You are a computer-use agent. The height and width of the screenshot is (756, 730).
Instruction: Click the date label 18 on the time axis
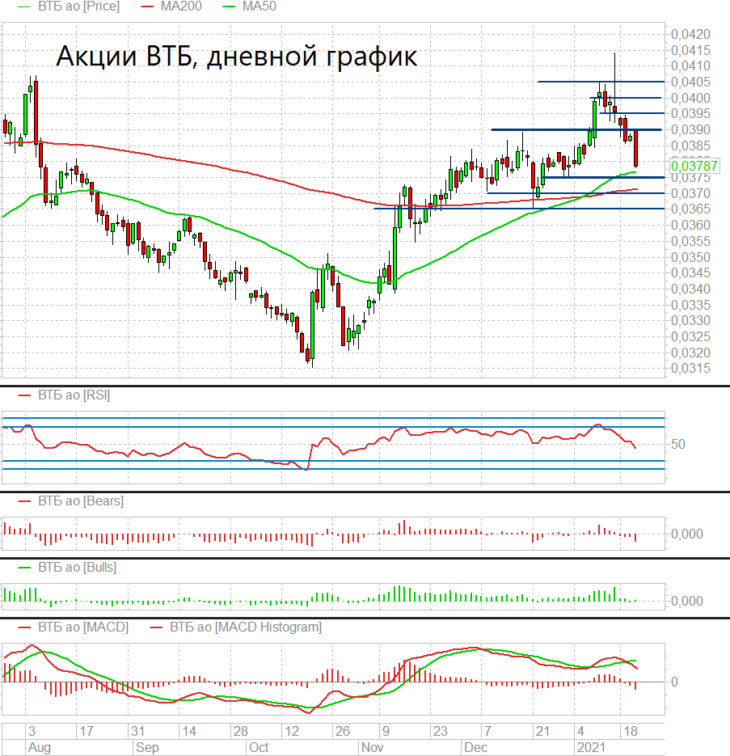click(x=631, y=731)
